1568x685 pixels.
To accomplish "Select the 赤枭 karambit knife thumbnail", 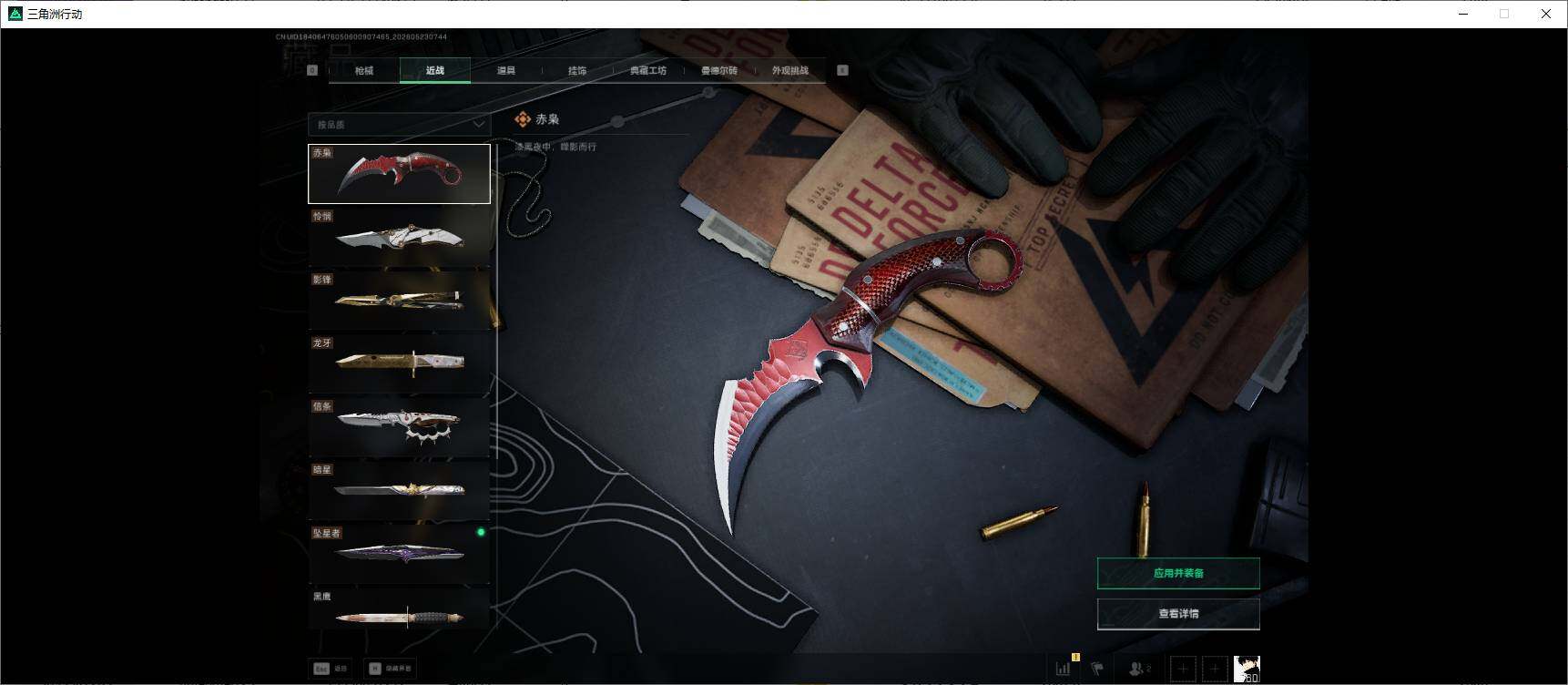I will click(x=399, y=173).
